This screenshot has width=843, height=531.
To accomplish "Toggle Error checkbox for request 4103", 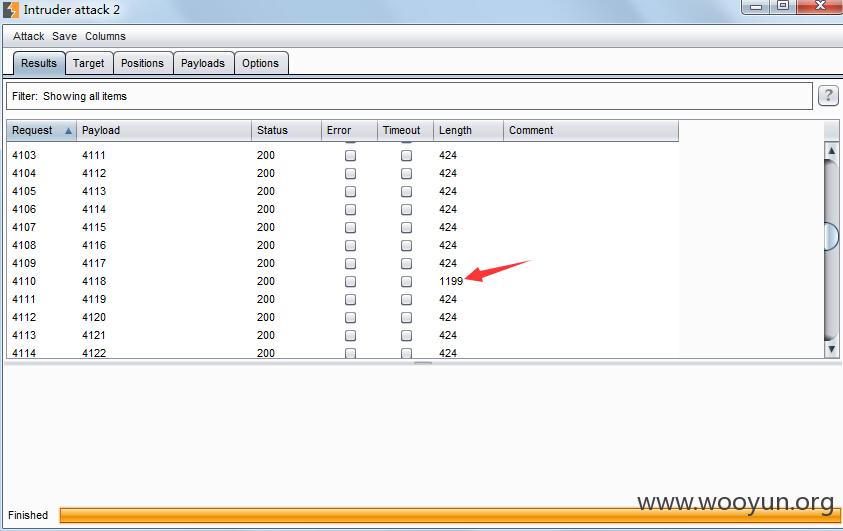I will tap(351, 155).
